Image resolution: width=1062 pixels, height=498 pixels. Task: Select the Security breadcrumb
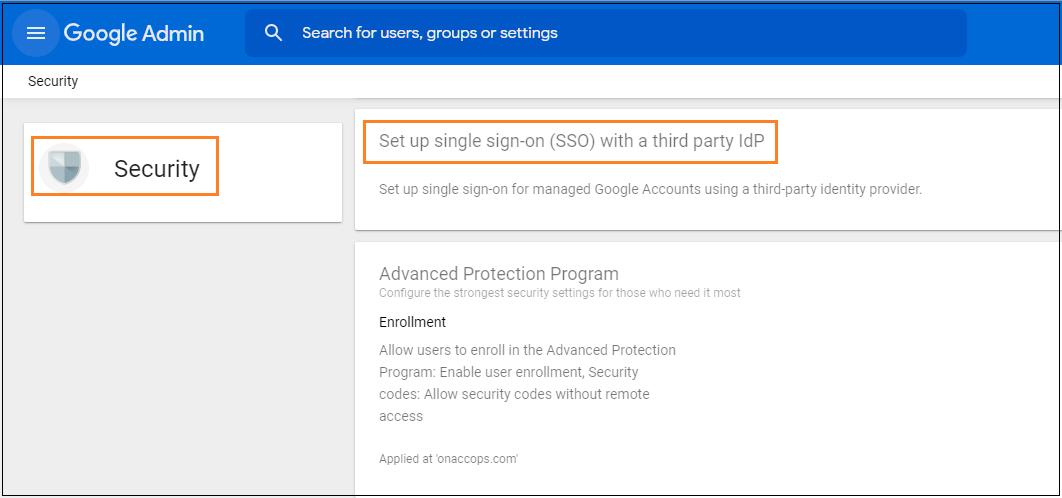tap(53, 81)
